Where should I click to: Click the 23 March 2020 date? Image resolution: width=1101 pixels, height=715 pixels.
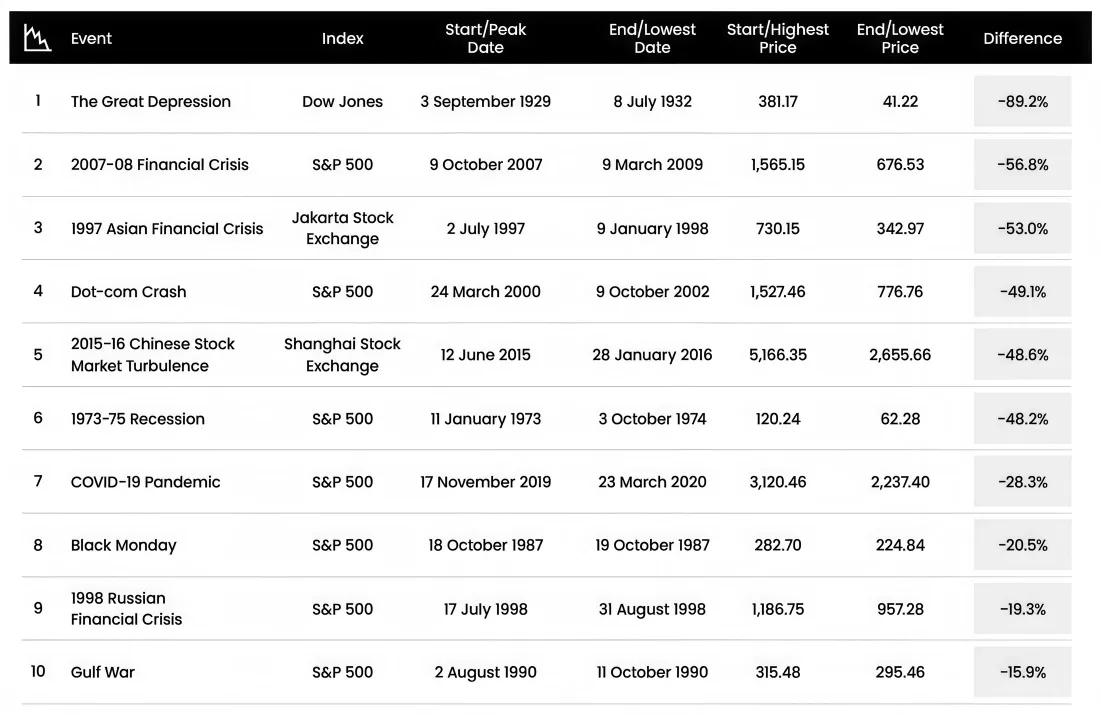pos(652,483)
